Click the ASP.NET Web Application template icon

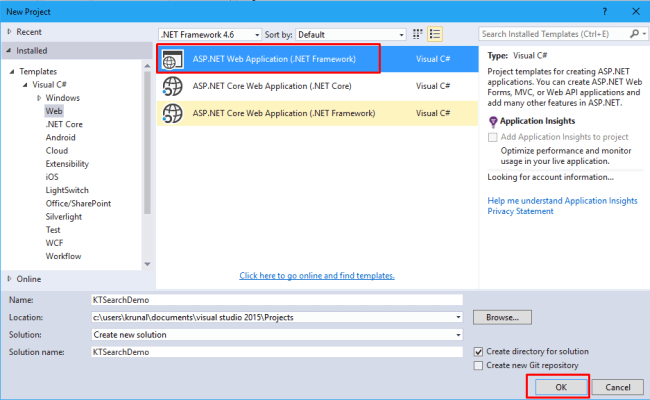point(172,59)
